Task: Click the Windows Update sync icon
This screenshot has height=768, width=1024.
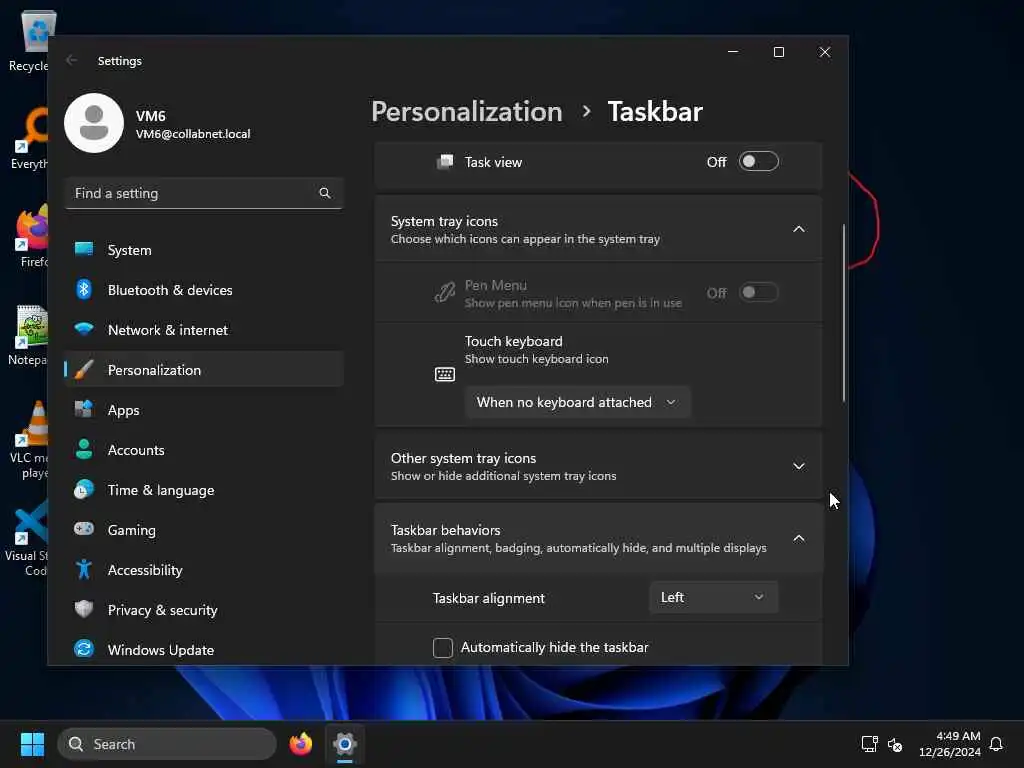Action: click(84, 649)
